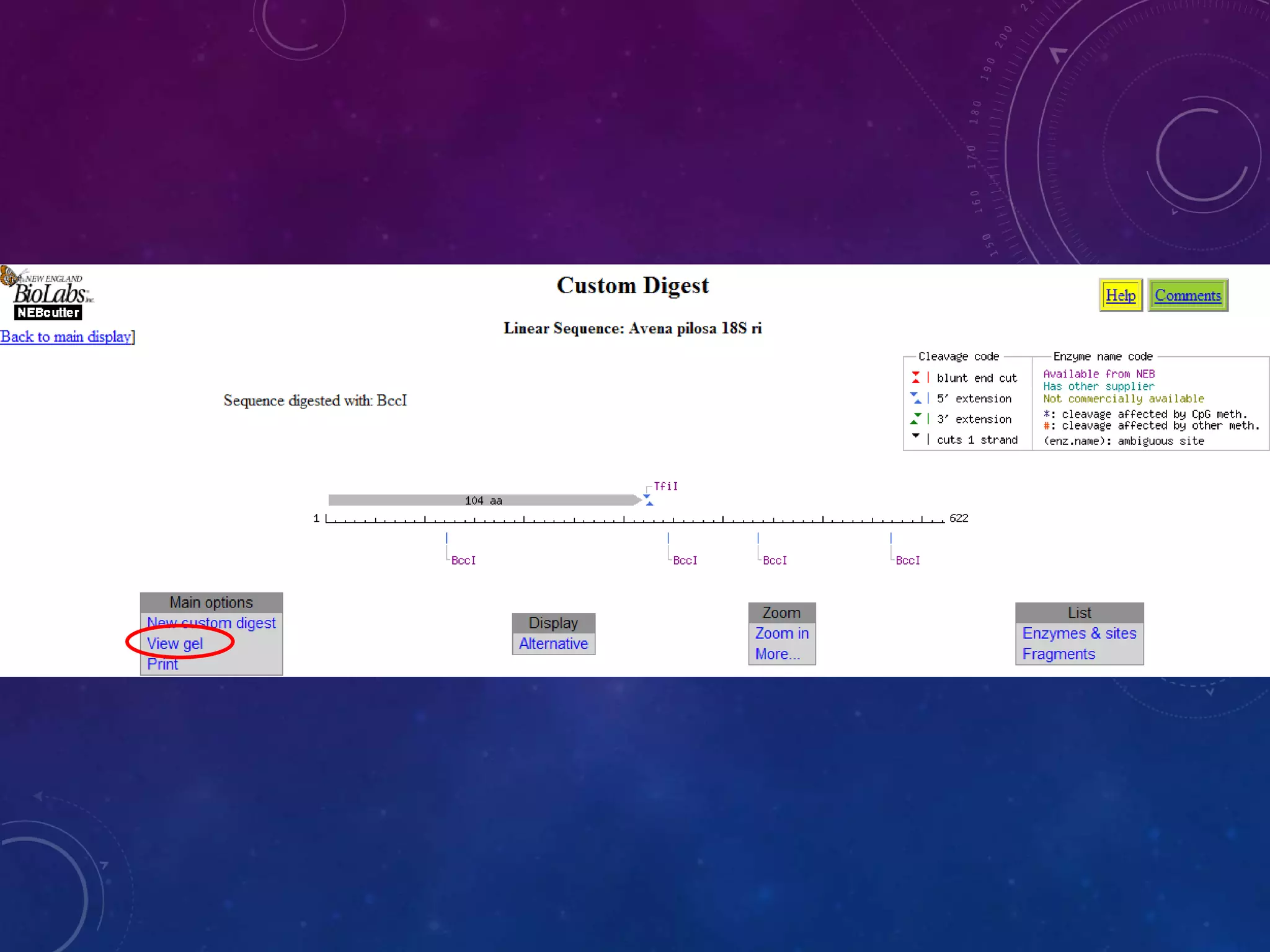
Task: Click the 104 aa ORF bar
Action: pyautogui.click(x=483, y=500)
